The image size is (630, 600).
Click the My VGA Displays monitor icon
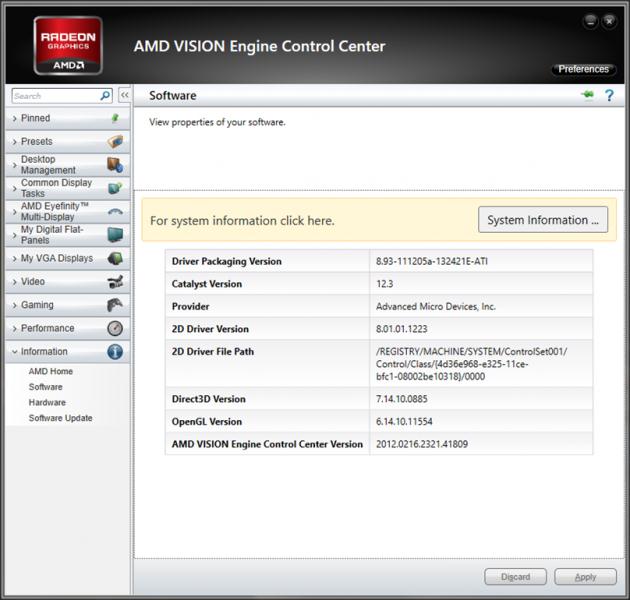pos(115,258)
